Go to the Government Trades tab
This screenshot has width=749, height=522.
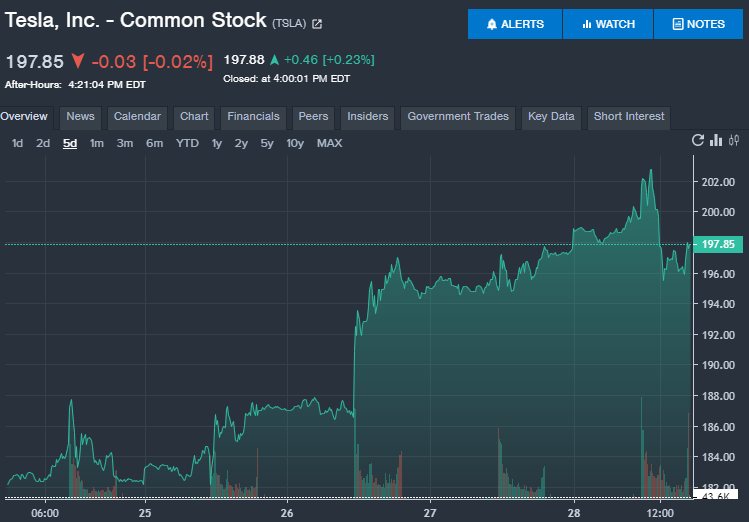458,117
